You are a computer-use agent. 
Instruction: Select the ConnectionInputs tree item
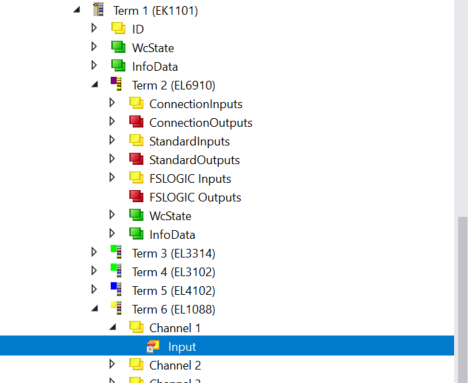tap(196, 104)
